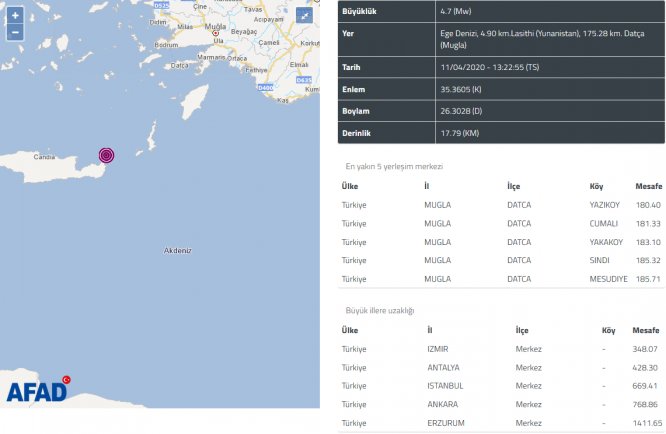Select the Yer location description text

pyautogui.click(x=542, y=39)
